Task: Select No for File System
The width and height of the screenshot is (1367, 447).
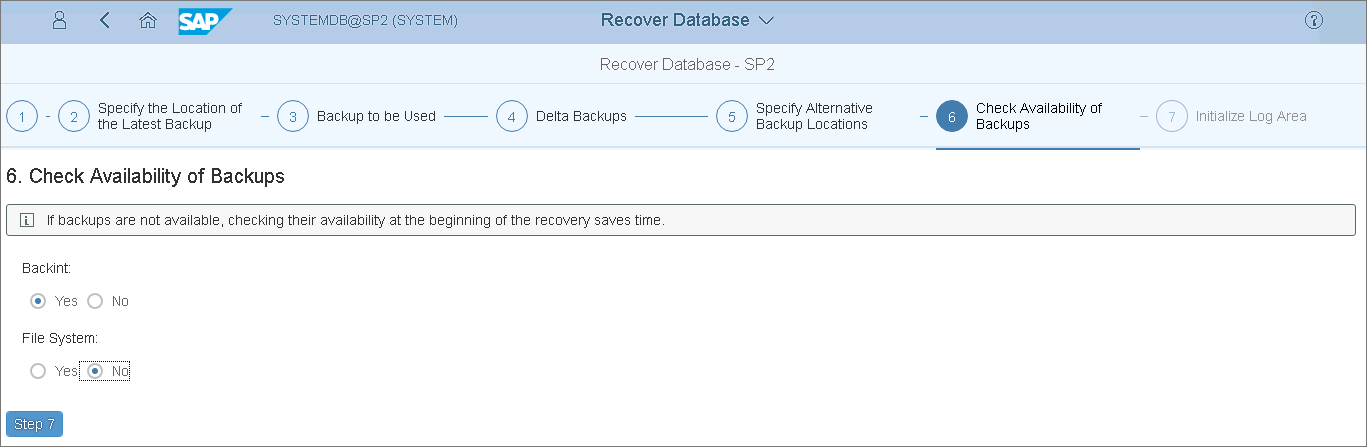Action: (x=96, y=371)
